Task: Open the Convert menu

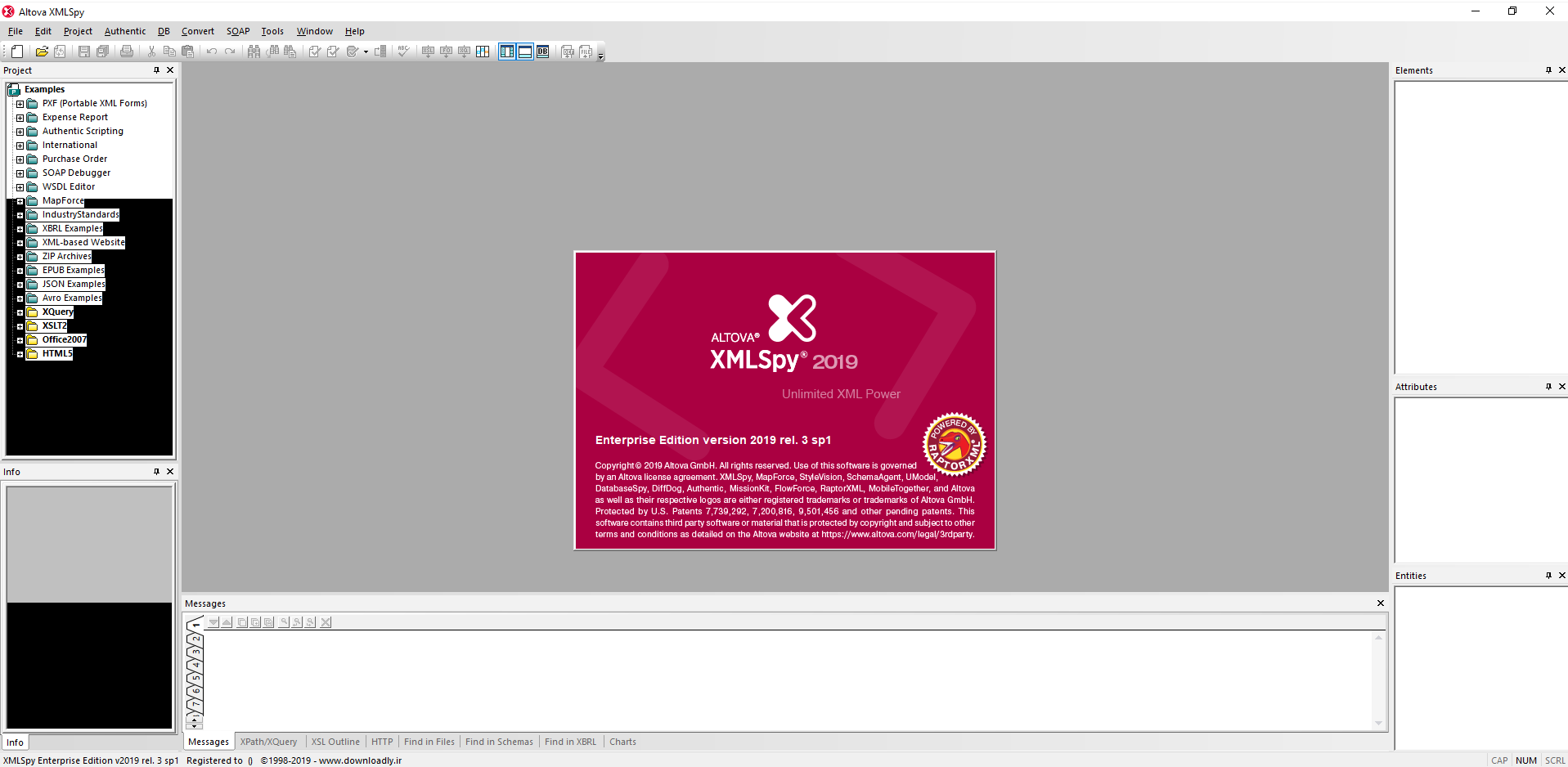Action: coord(198,31)
